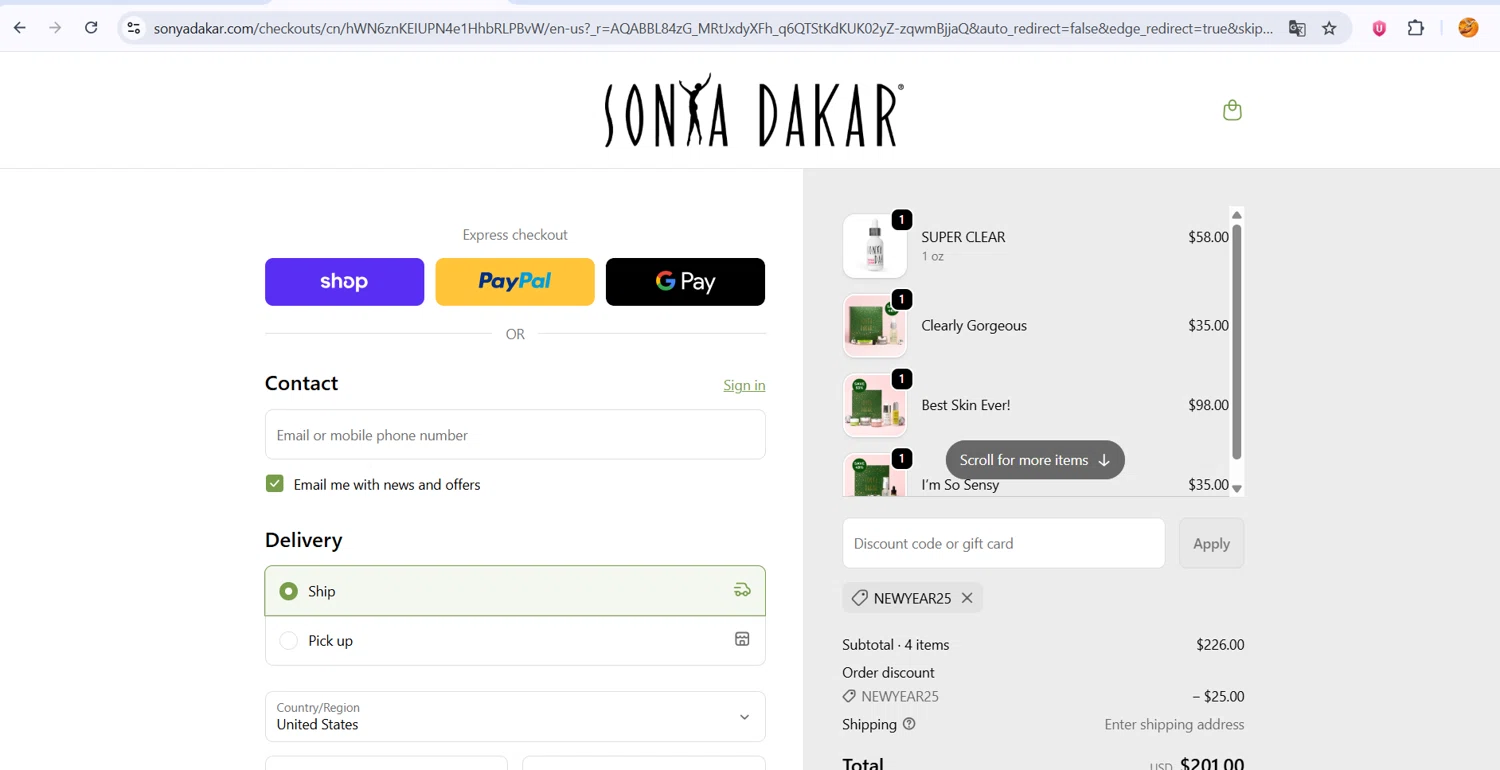
Task: Click the Best Skin Ever! thumbnail
Action: [875, 405]
